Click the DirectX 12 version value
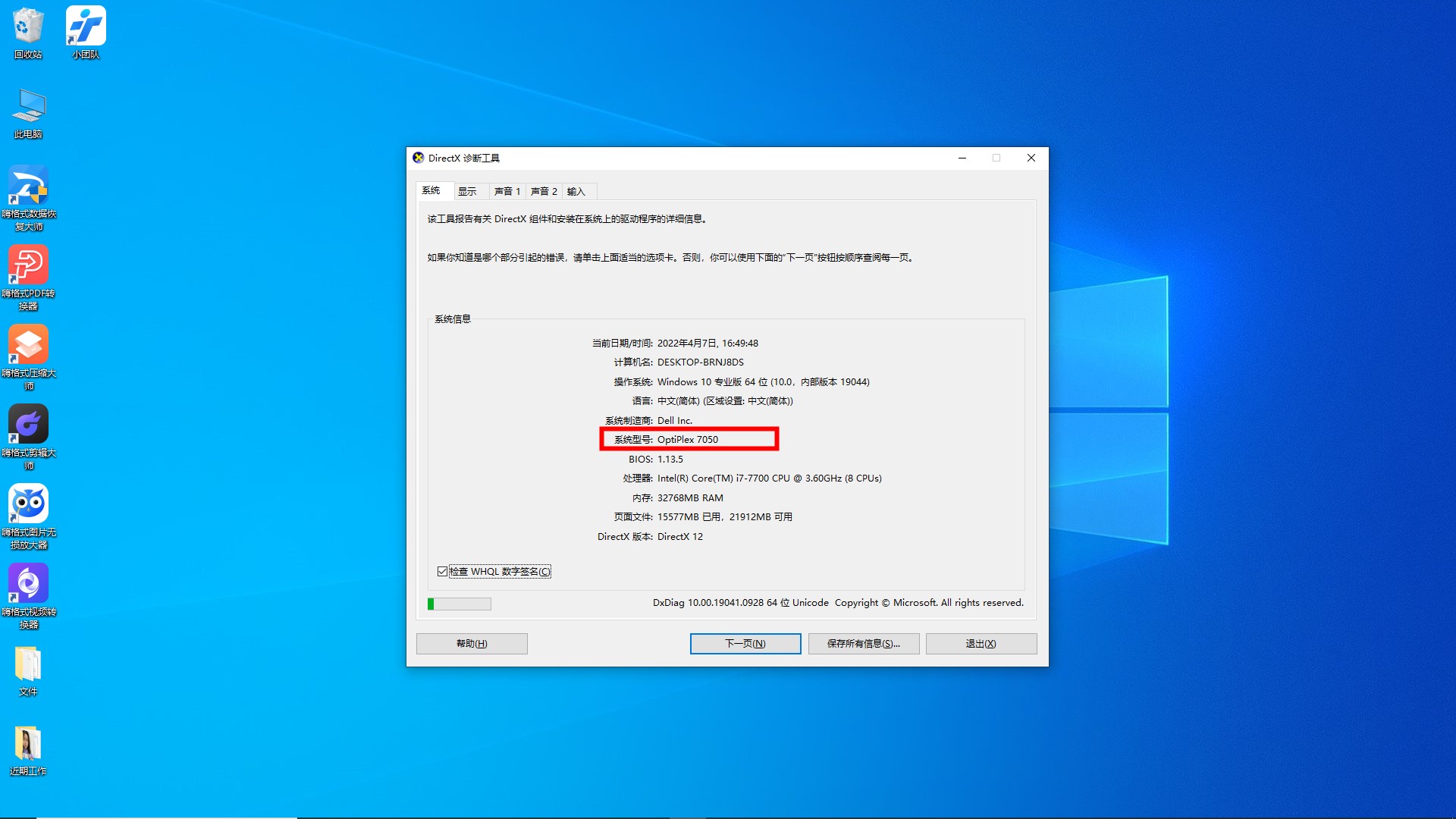 click(x=680, y=537)
